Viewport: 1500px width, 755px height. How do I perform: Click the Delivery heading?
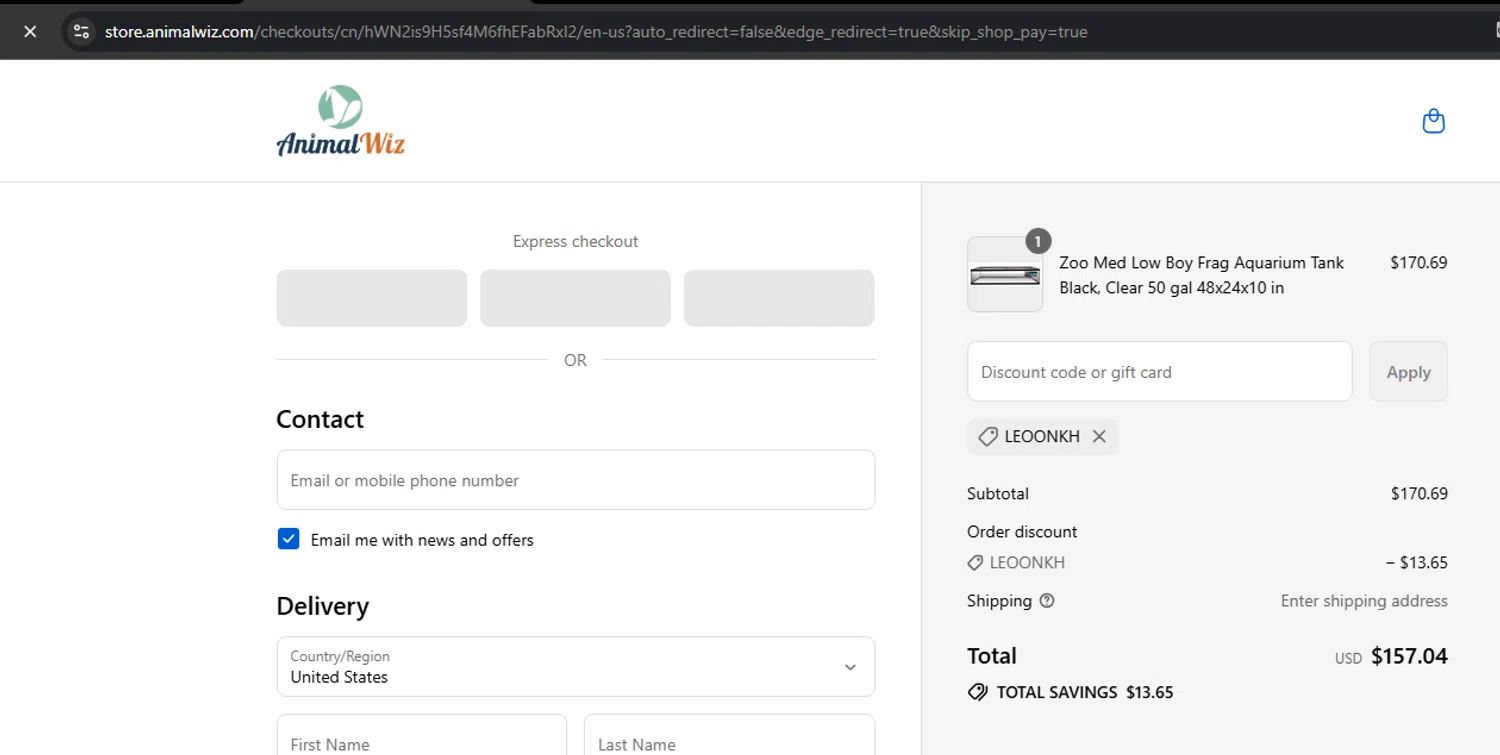pyautogui.click(x=323, y=606)
